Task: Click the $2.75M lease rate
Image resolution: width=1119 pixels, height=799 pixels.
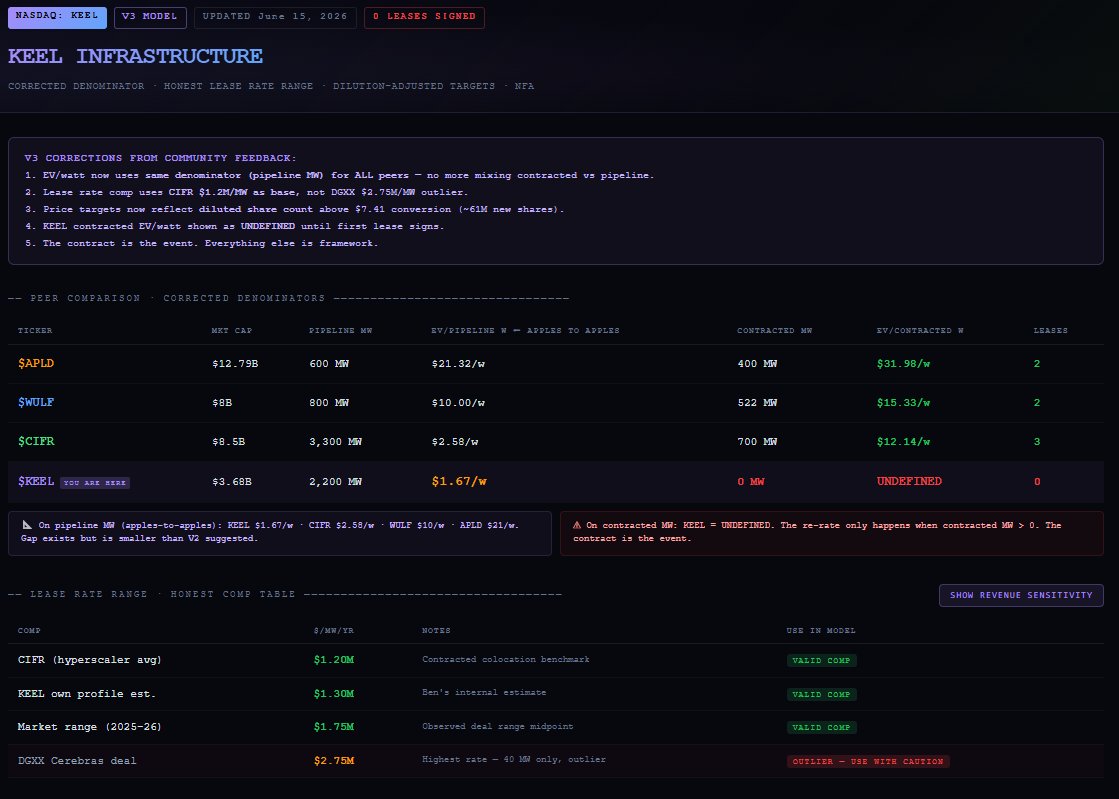Action: [334, 760]
